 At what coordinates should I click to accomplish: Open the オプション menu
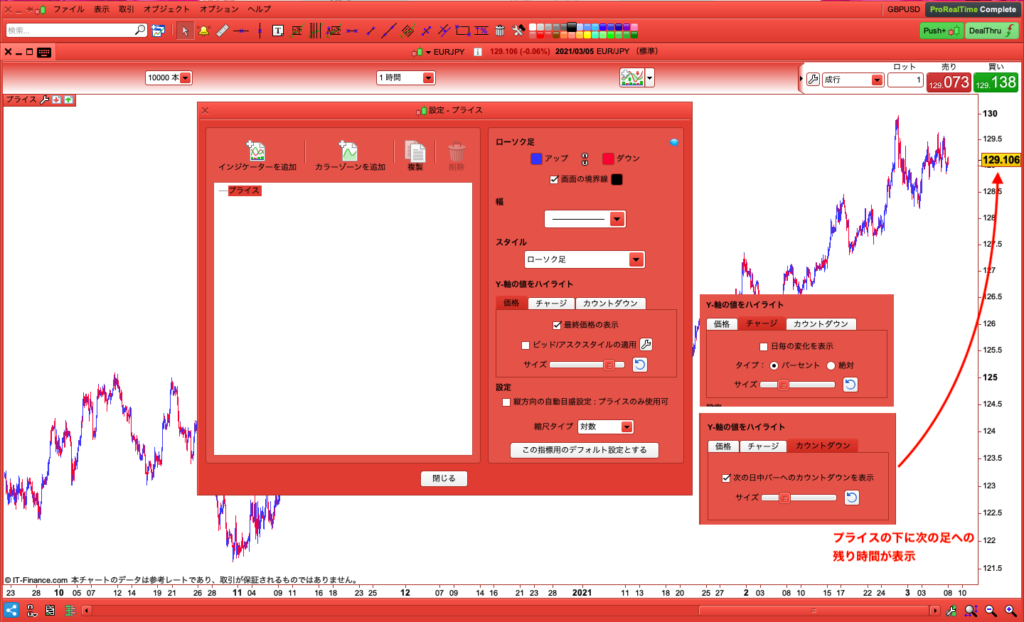click(x=219, y=9)
